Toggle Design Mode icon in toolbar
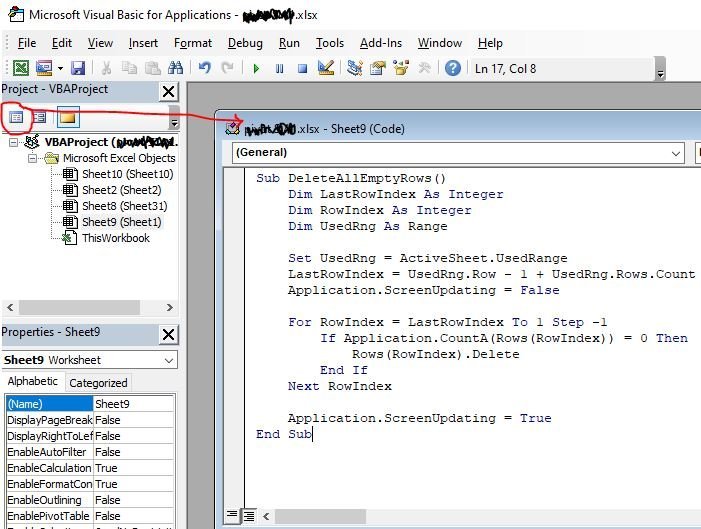Image resolution: width=701 pixels, height=529 pixels. coord(325,68)
